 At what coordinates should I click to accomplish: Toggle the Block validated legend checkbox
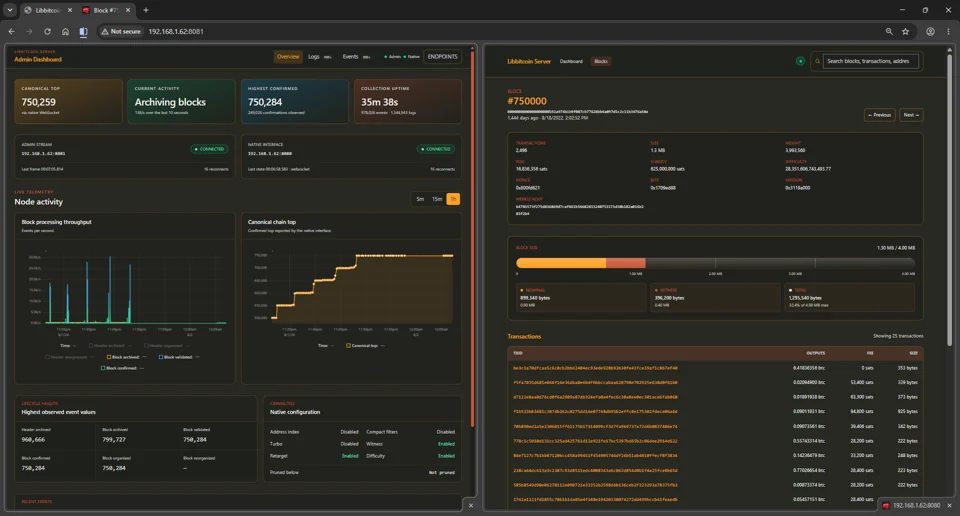point(161,357)
